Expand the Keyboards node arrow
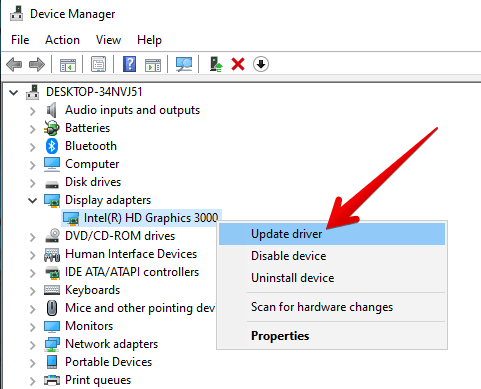 tap(32, 291)
